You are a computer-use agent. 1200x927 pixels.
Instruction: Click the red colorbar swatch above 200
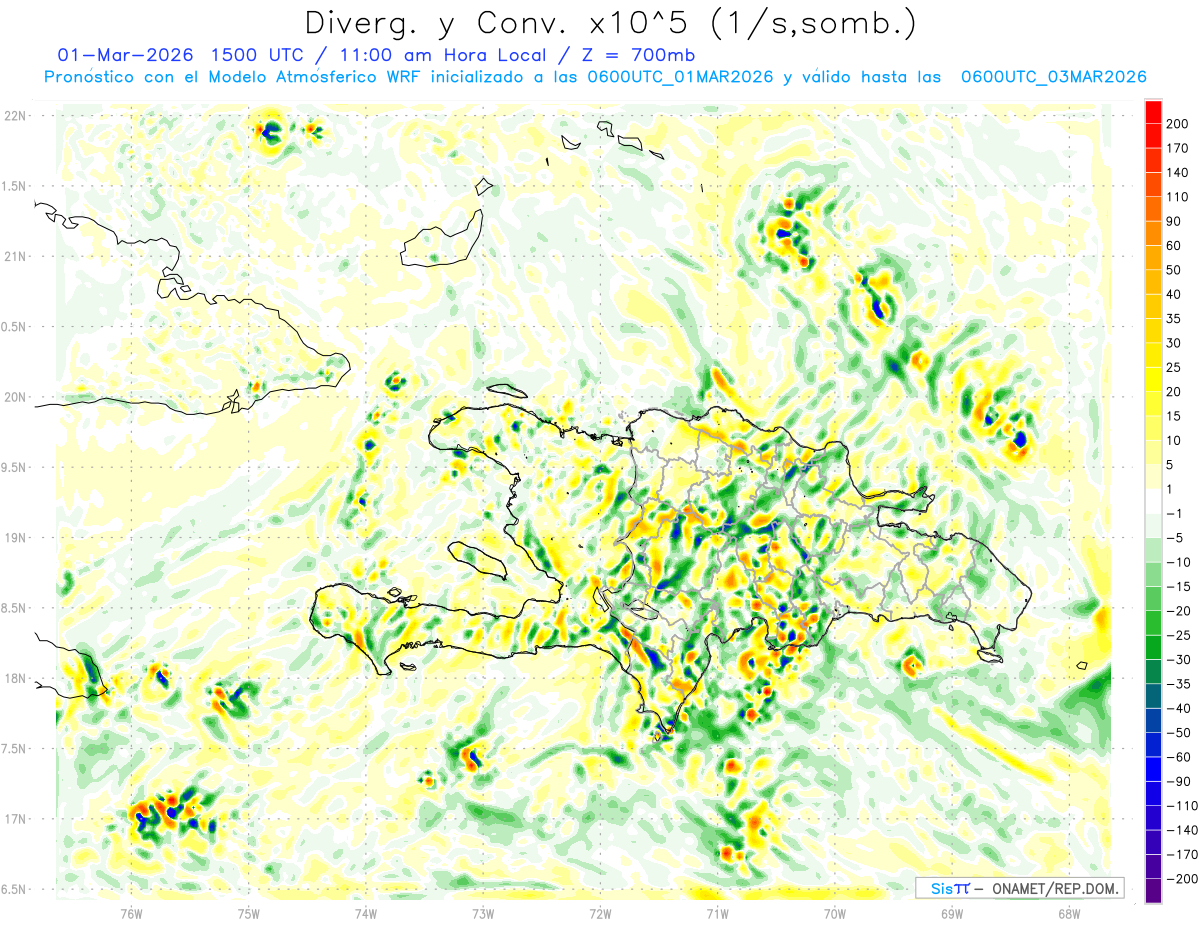point(1154,112)
